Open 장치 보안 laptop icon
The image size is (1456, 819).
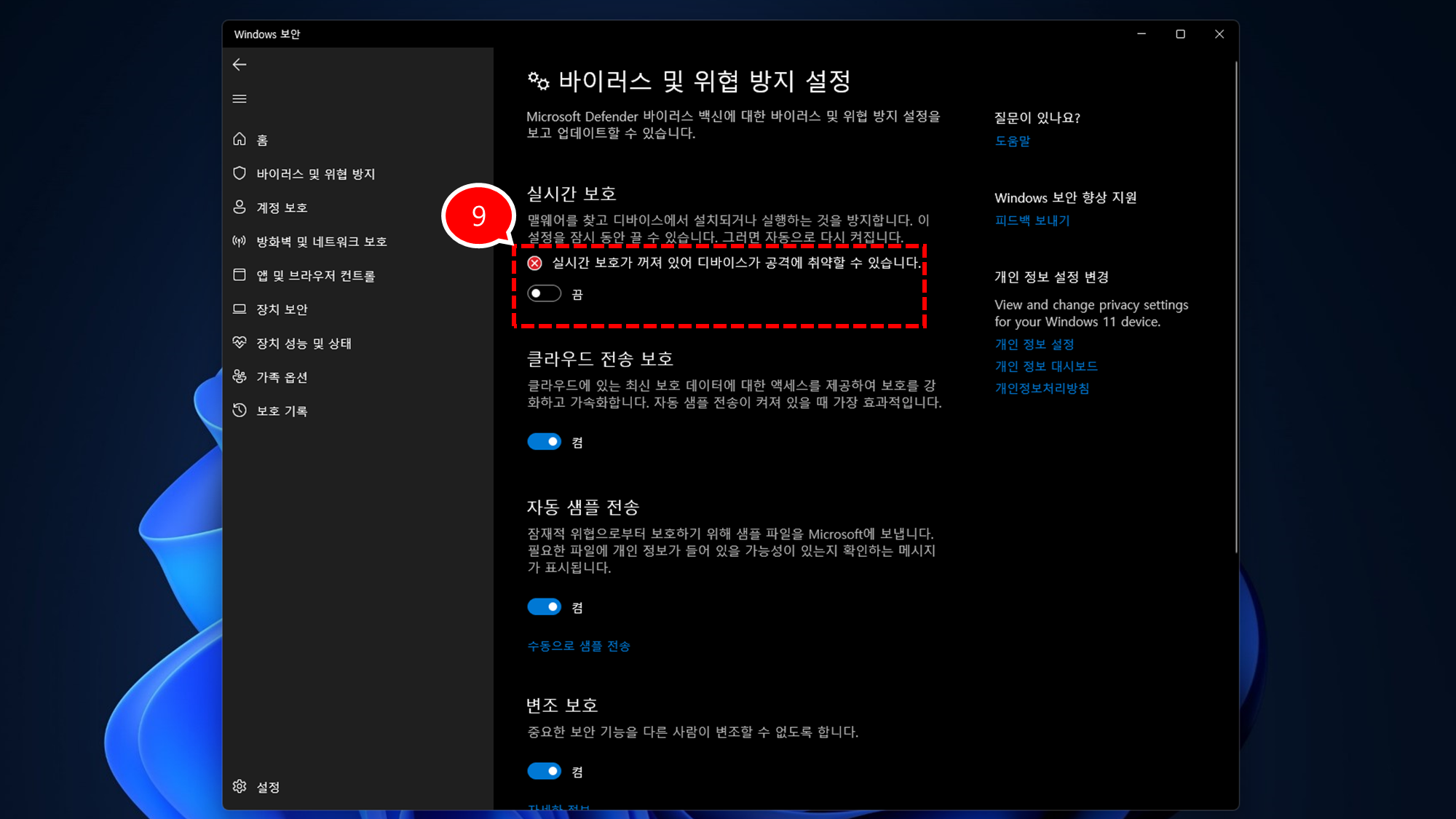pos(240,309)
